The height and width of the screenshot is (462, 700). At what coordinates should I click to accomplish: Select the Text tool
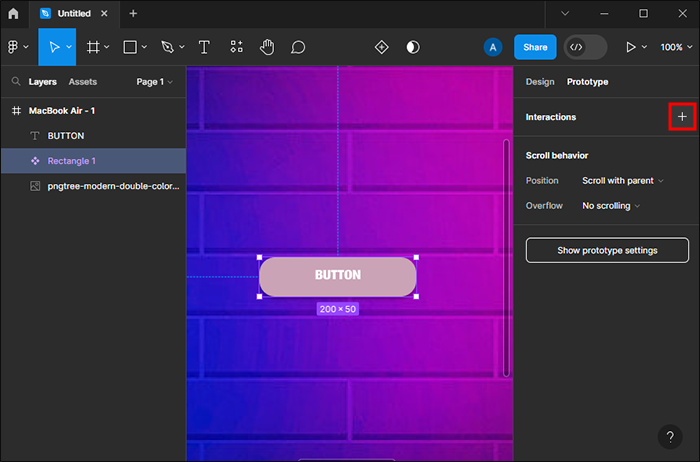coord(204,47)
